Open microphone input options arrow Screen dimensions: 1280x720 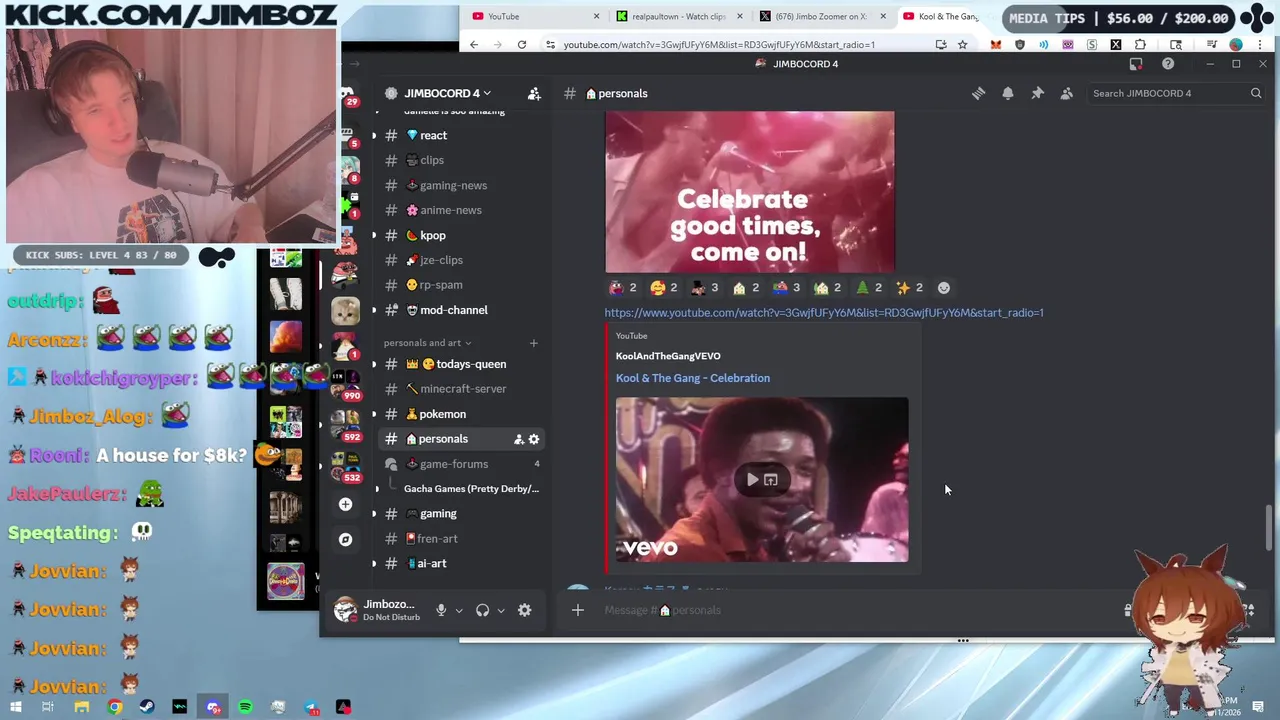(x=459, y=610)
